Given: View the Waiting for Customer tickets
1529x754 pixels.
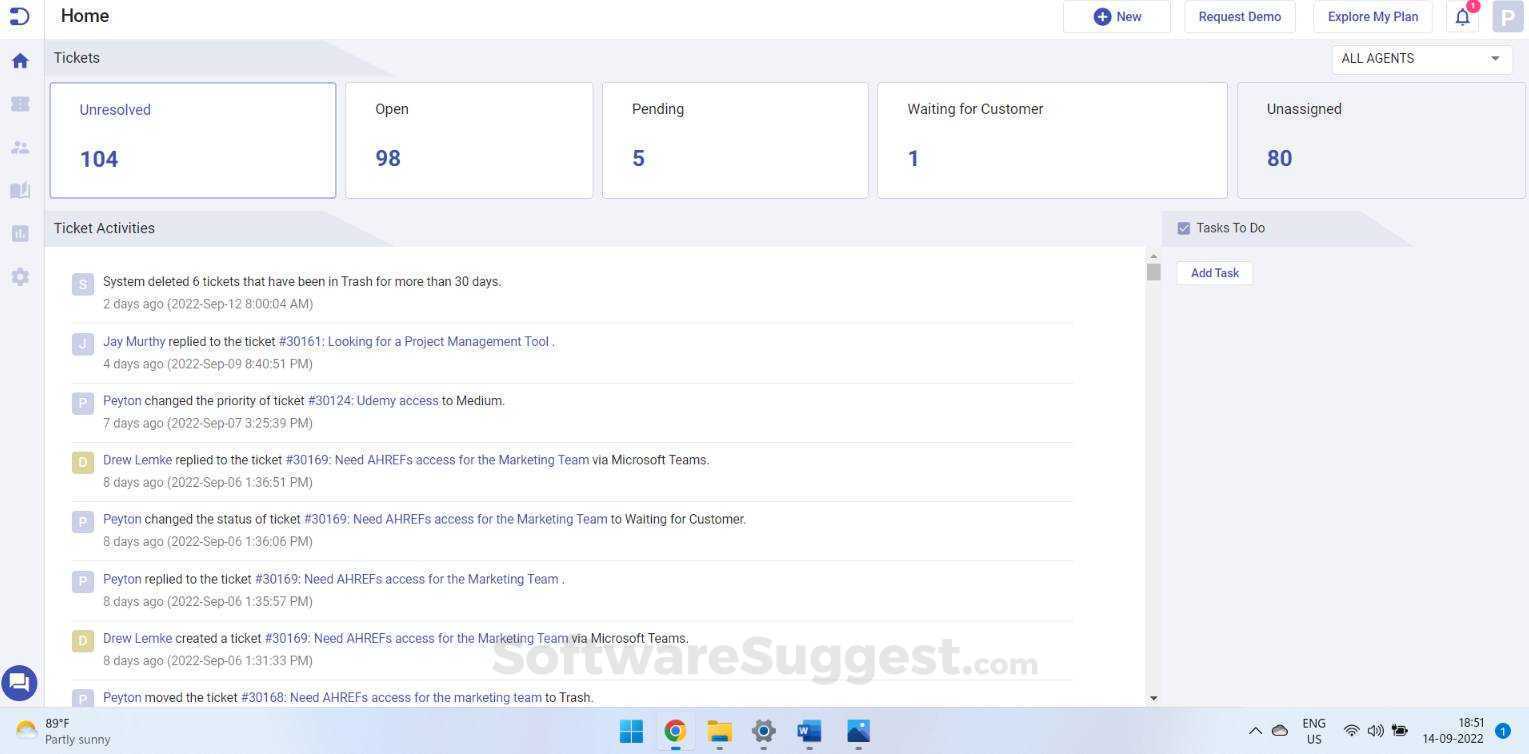Looking at the screenshot, I should click(1051, 139).
